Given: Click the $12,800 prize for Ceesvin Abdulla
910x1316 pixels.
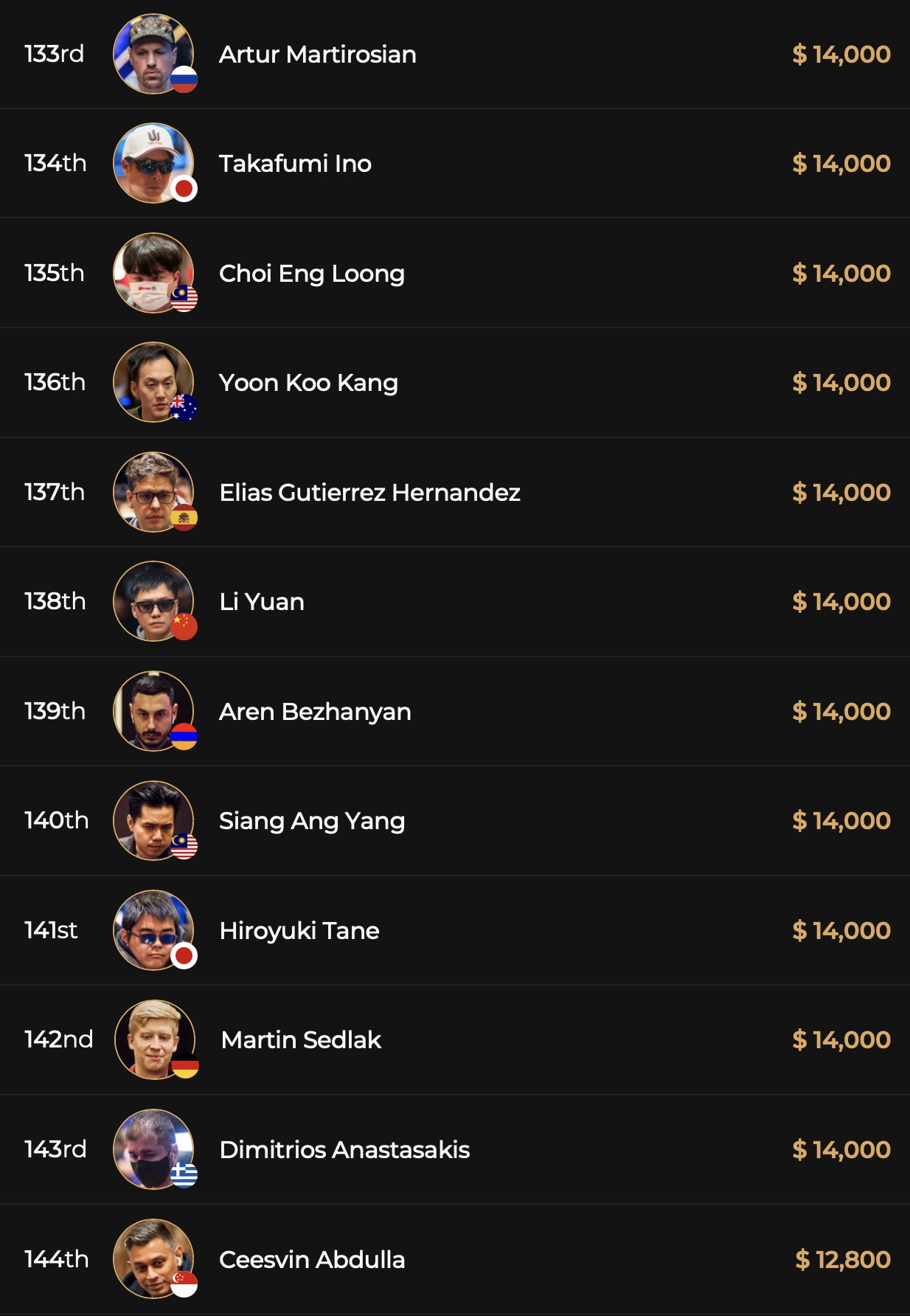Looking at the screenshot, I should coord(842,1259).
